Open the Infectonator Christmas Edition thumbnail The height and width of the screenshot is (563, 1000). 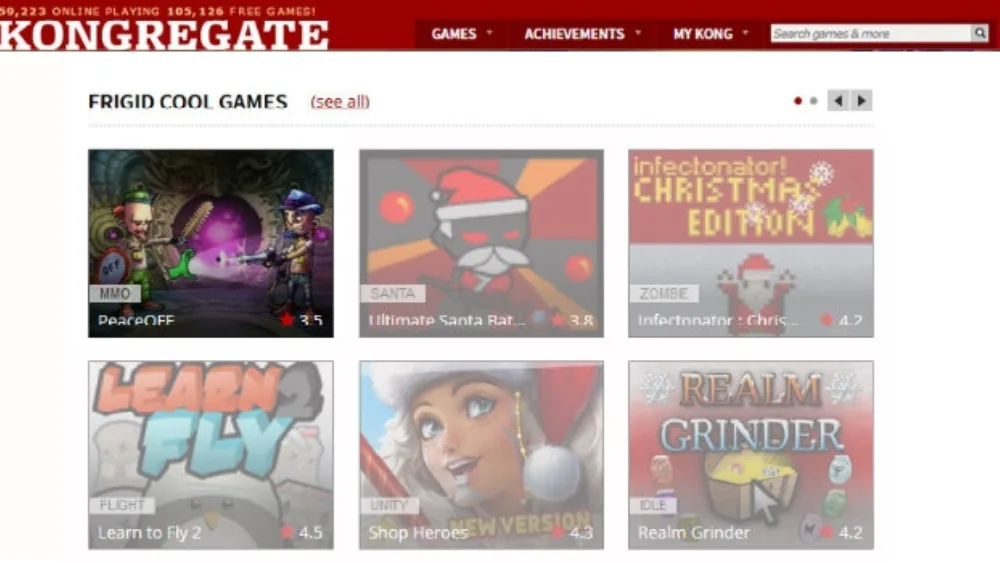(x=751, y=243)
